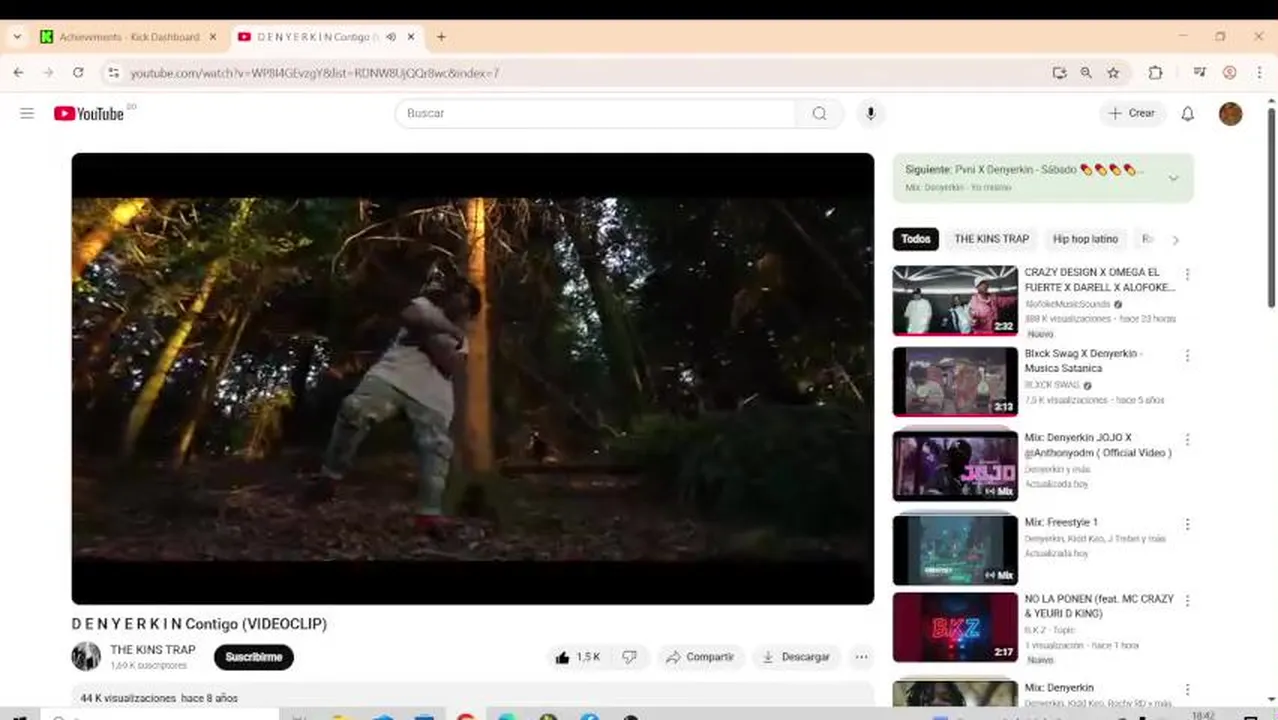This screenshot has width=1278, height=720.
Task: Show more filter chips with right arrow
Action: [1175, 240]
